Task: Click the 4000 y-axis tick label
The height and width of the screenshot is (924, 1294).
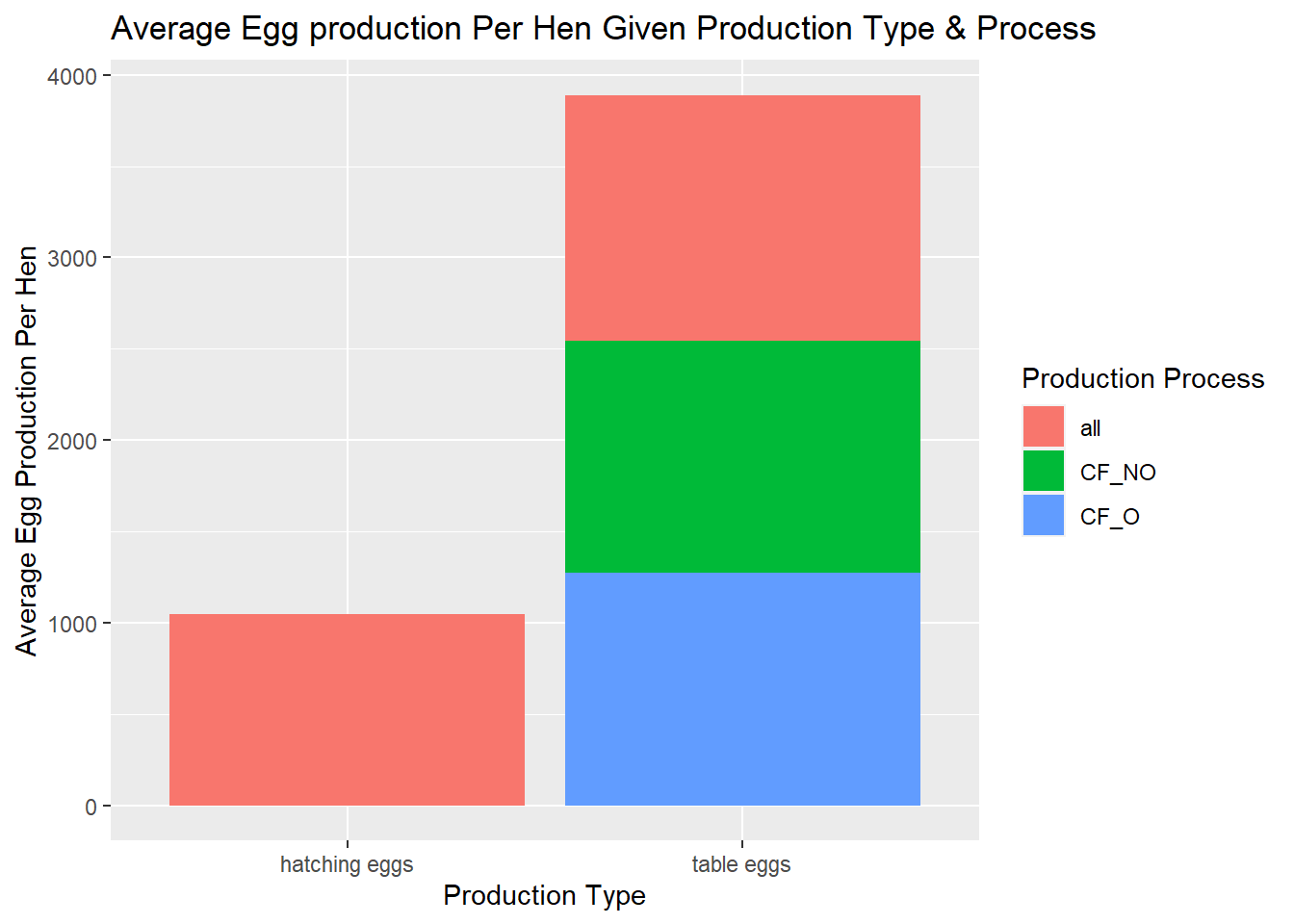Action: pos(72,77)
